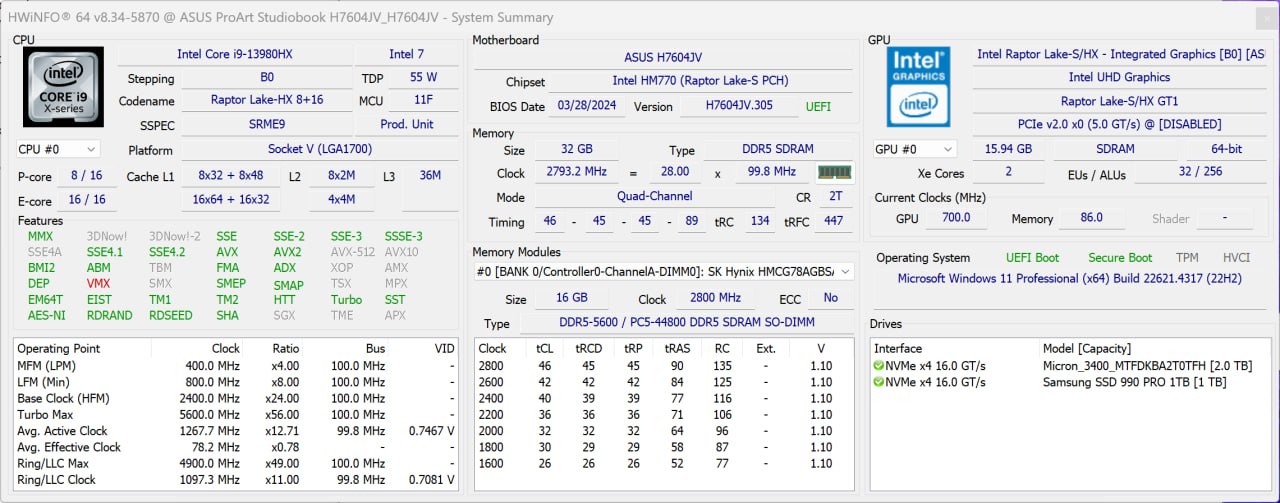Click the Raptor Lake-S/HX GT1 field
The width and height of the screenshot is (1280, 503).
click(1119, 101)
